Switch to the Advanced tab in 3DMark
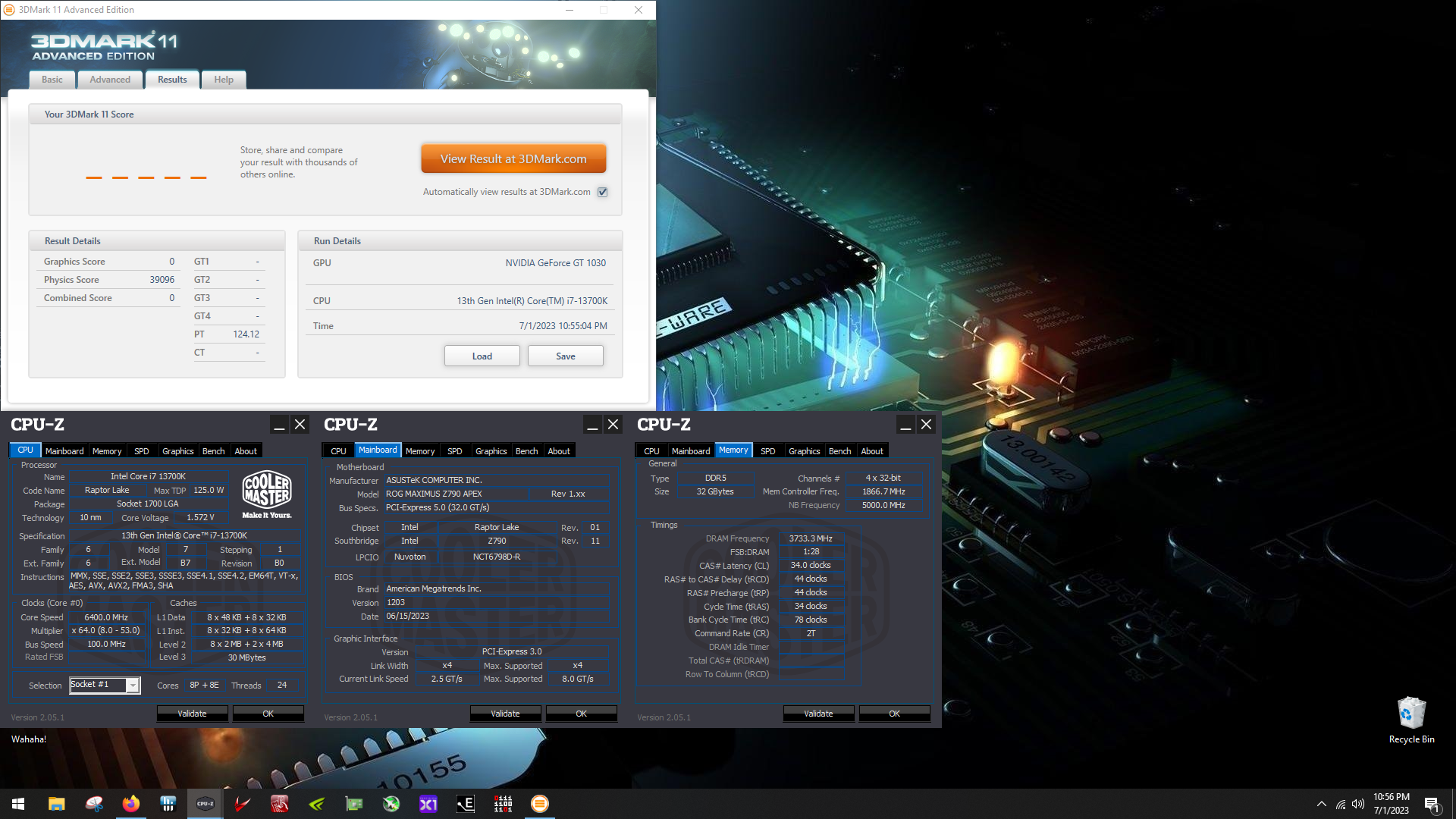 (110, 80)
